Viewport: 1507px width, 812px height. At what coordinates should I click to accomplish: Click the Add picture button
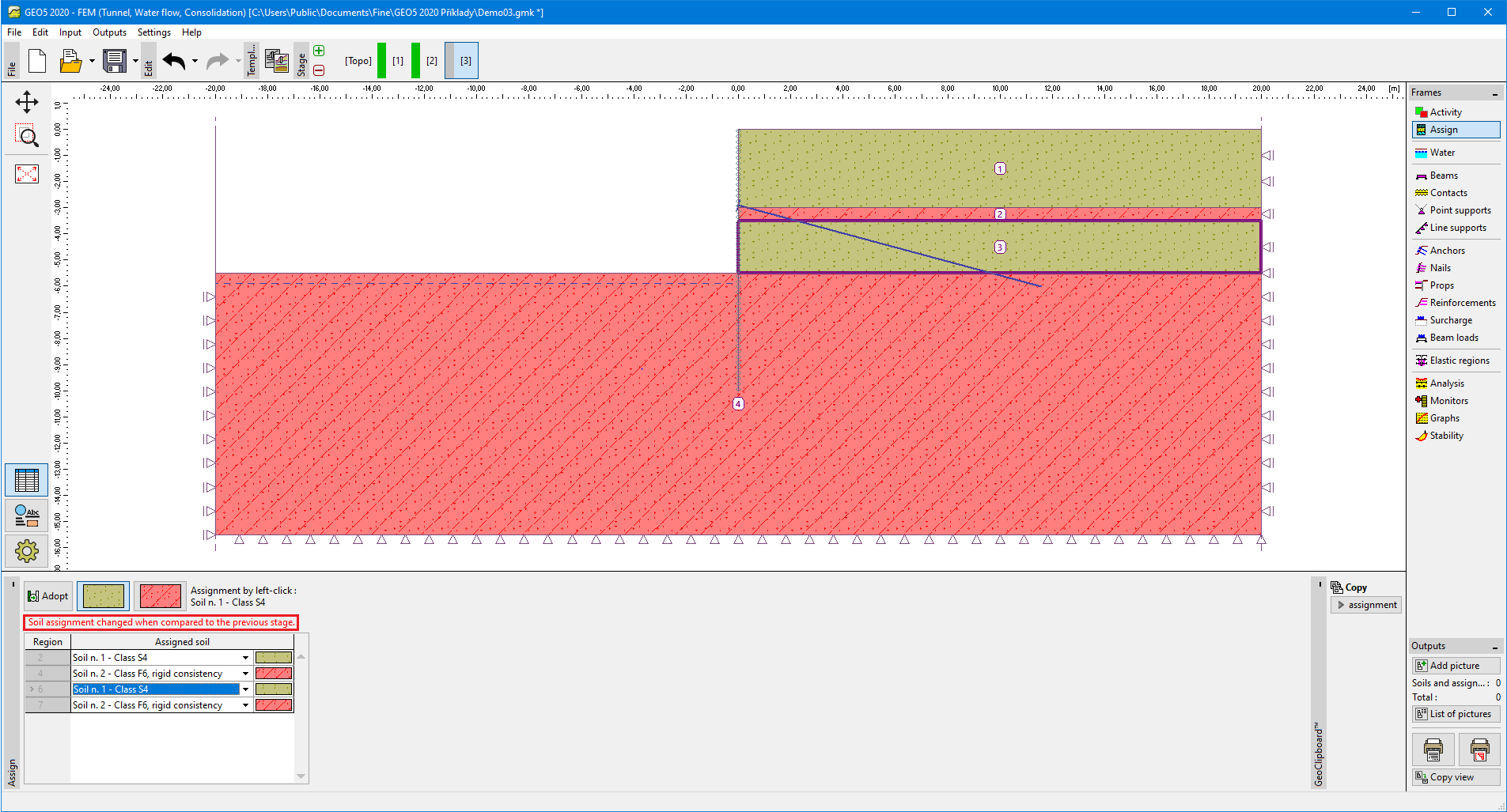pos(1455,666)
